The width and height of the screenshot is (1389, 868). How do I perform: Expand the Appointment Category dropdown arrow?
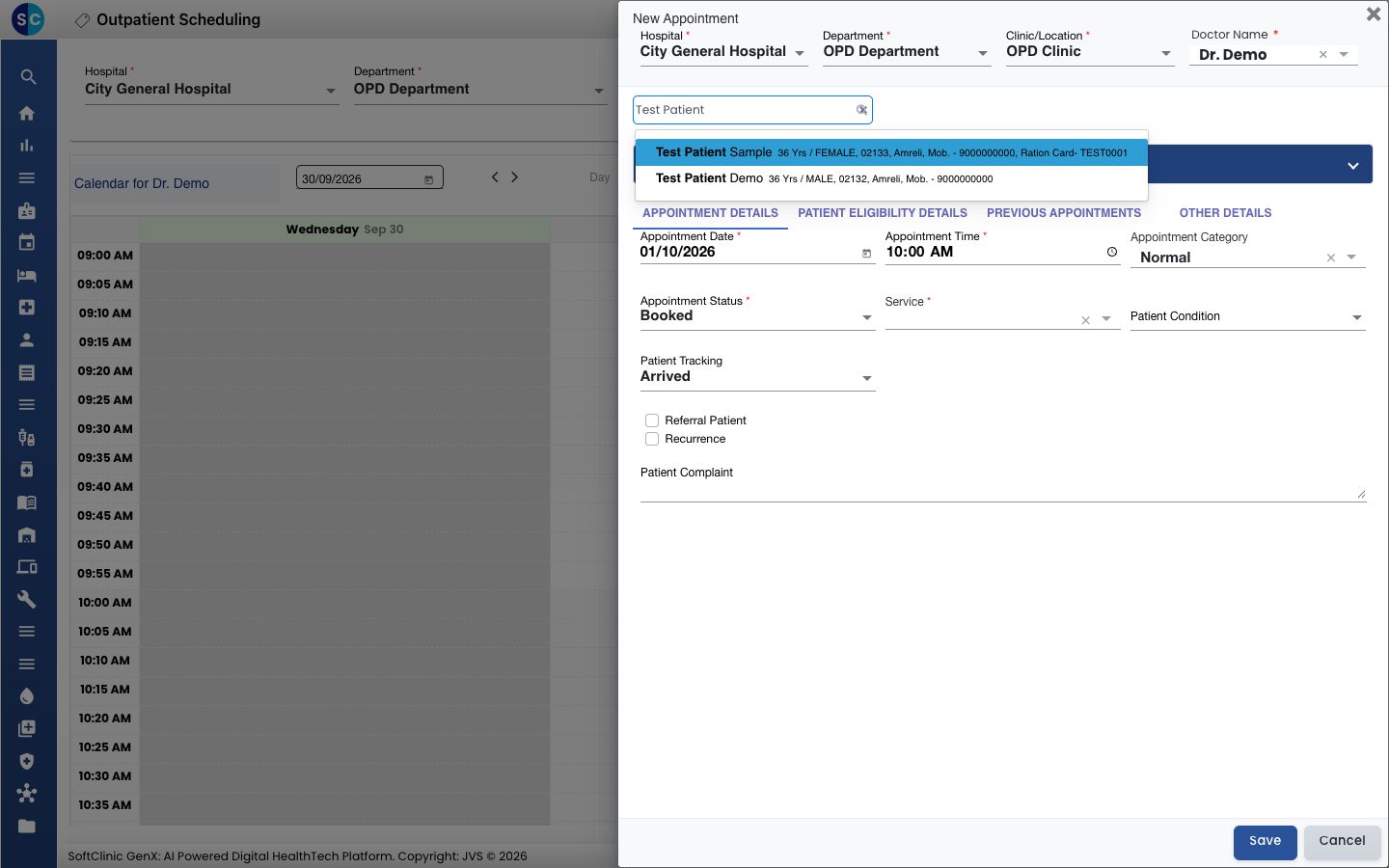pyautogui.click(x=1351, y=258)
